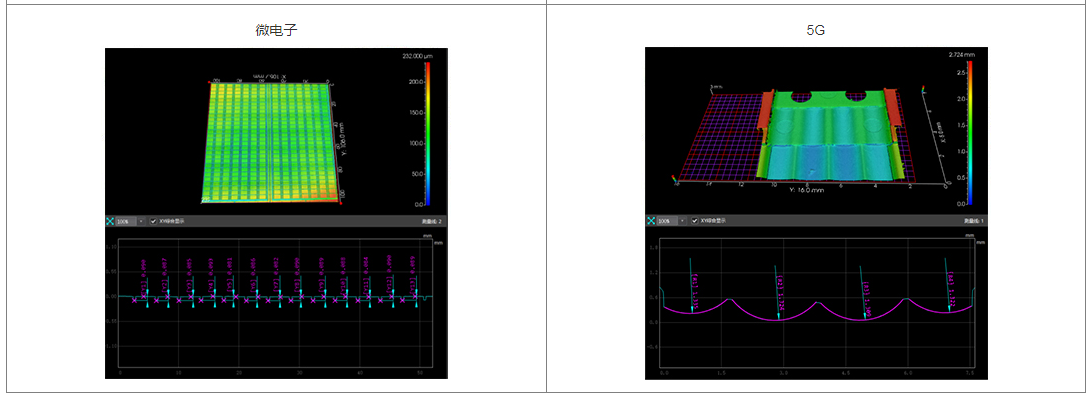Click the 5G heading text
1090x397 pixels.
click(x=815, y=31)
